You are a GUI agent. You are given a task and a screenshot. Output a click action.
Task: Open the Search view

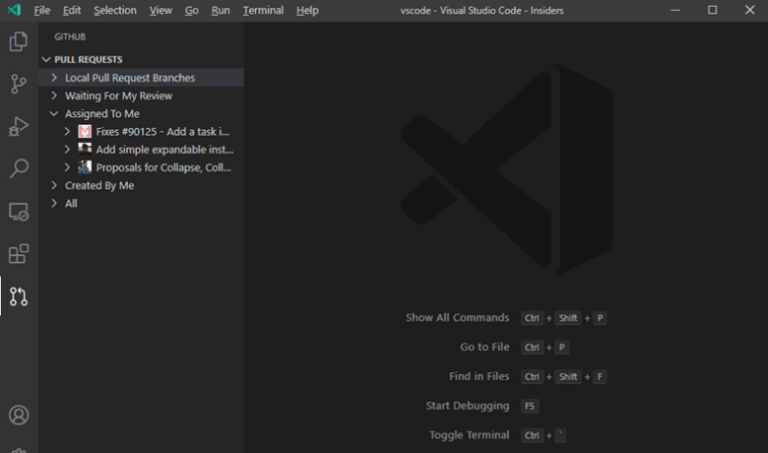pos(19,168)
